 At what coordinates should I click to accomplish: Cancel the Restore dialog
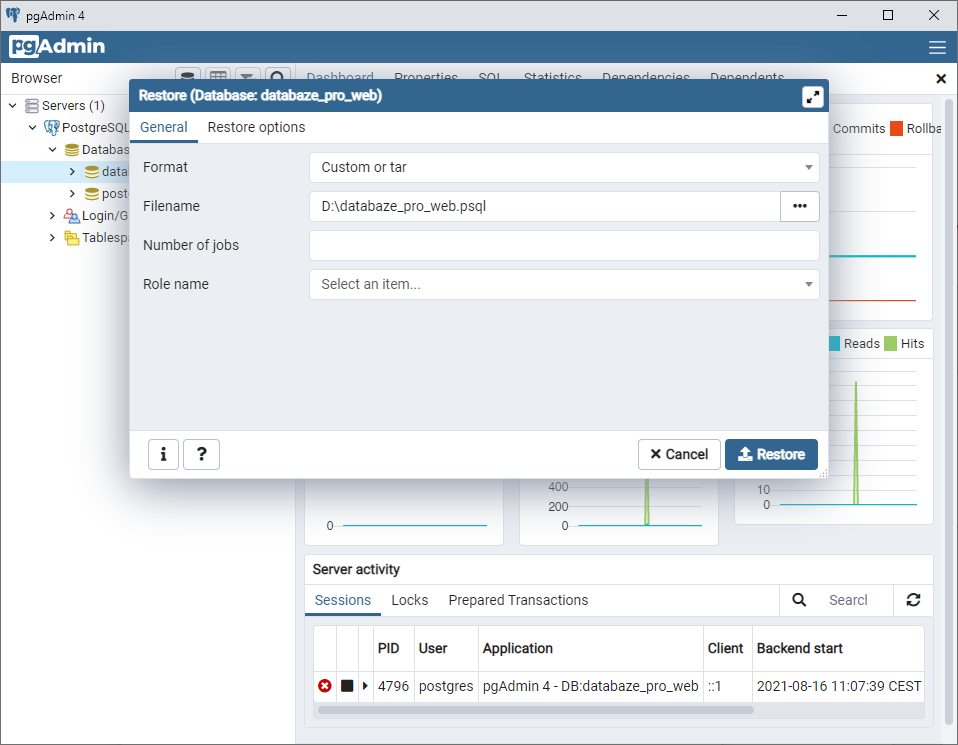(x=679, y=454)
